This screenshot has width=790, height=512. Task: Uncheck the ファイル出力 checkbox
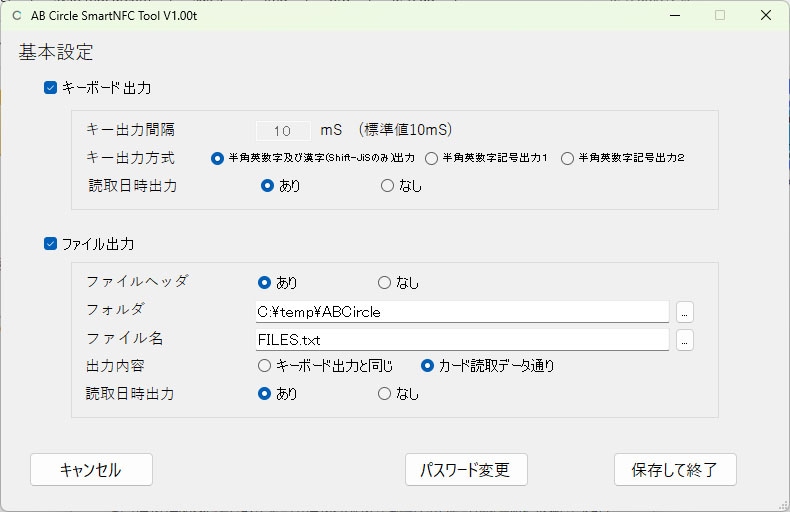[x=51, y=243]
